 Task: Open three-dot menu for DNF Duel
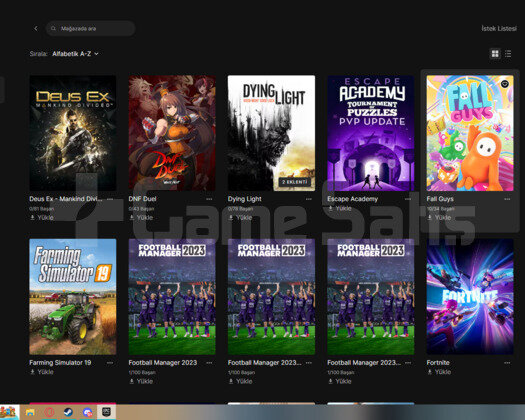coord(209,199)
